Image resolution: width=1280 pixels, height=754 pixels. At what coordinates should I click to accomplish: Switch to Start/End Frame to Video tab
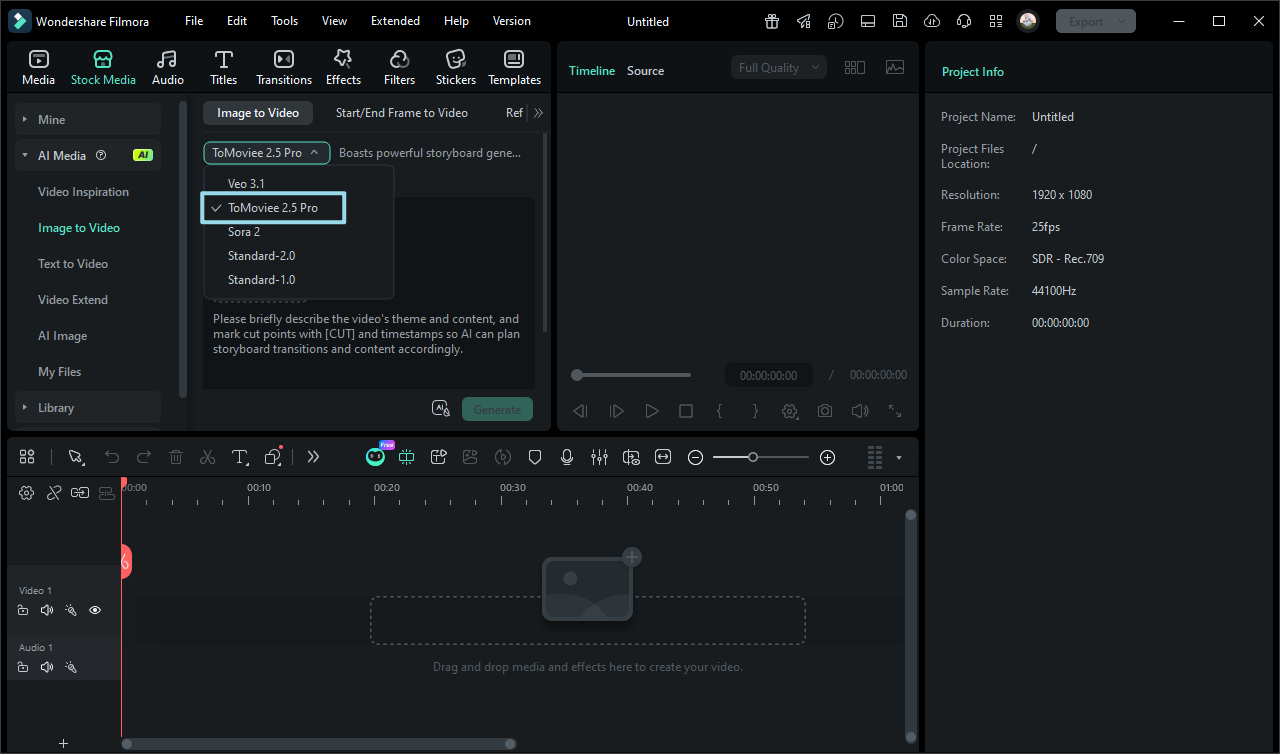click(402, 113)
